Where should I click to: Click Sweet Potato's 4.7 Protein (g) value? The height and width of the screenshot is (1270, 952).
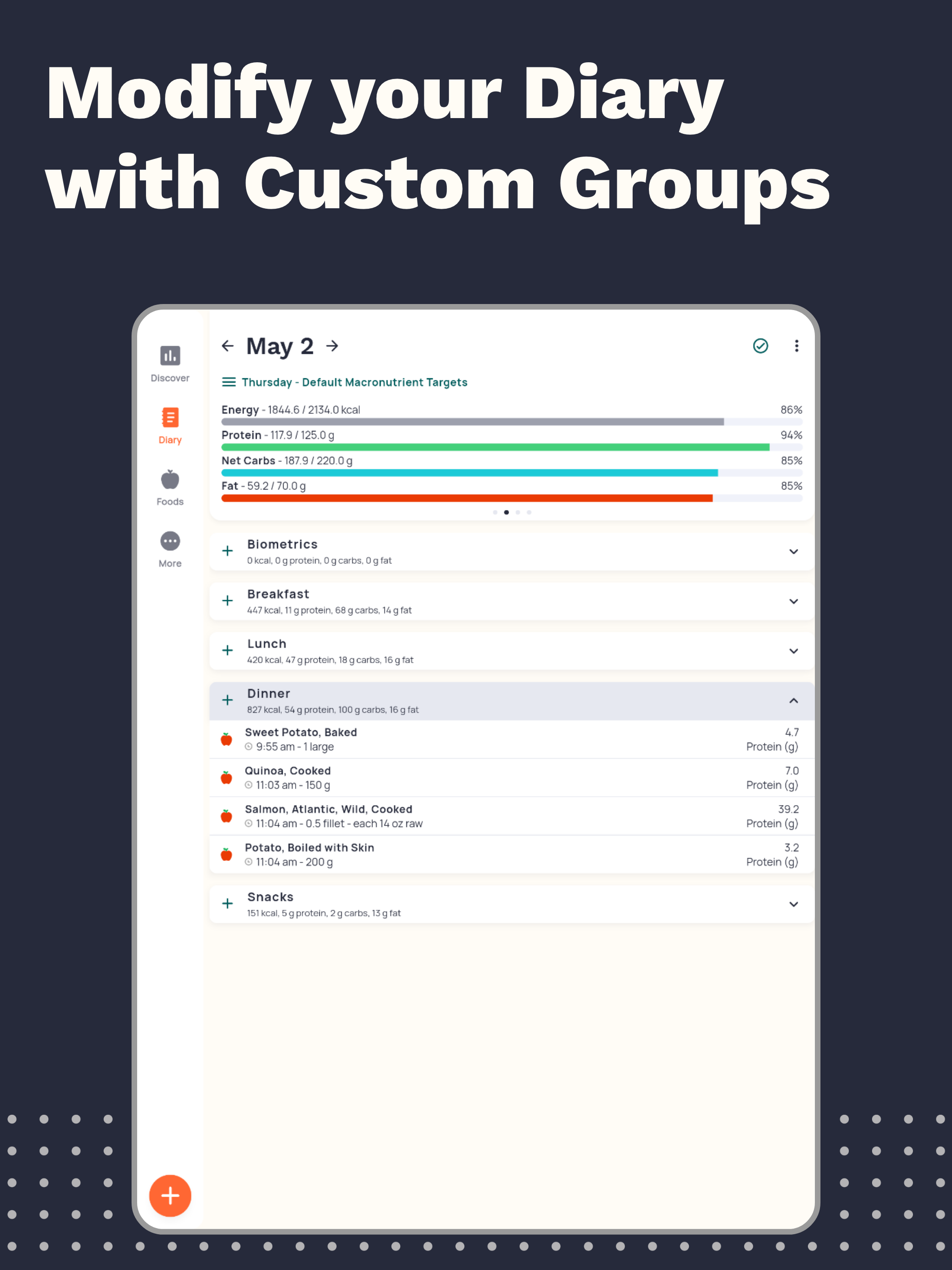[x=772, y=740]
